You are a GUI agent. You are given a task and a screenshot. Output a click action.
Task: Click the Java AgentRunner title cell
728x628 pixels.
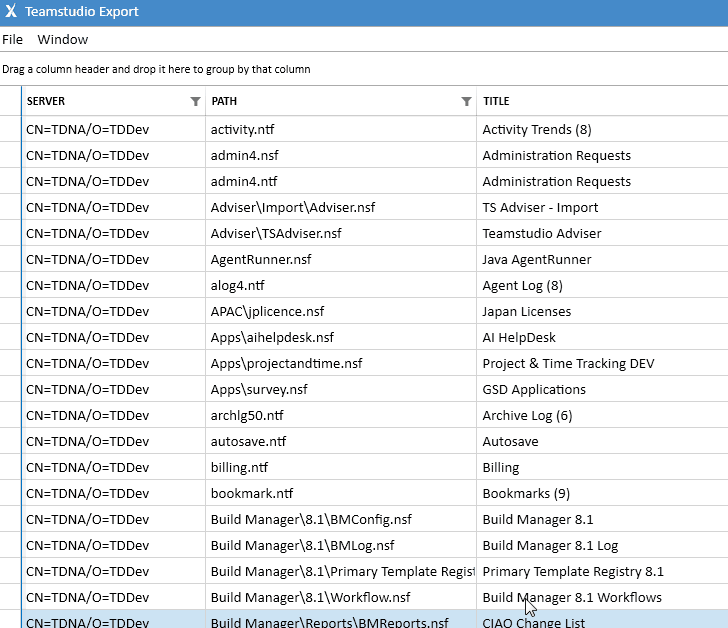[x=602, y=259]
